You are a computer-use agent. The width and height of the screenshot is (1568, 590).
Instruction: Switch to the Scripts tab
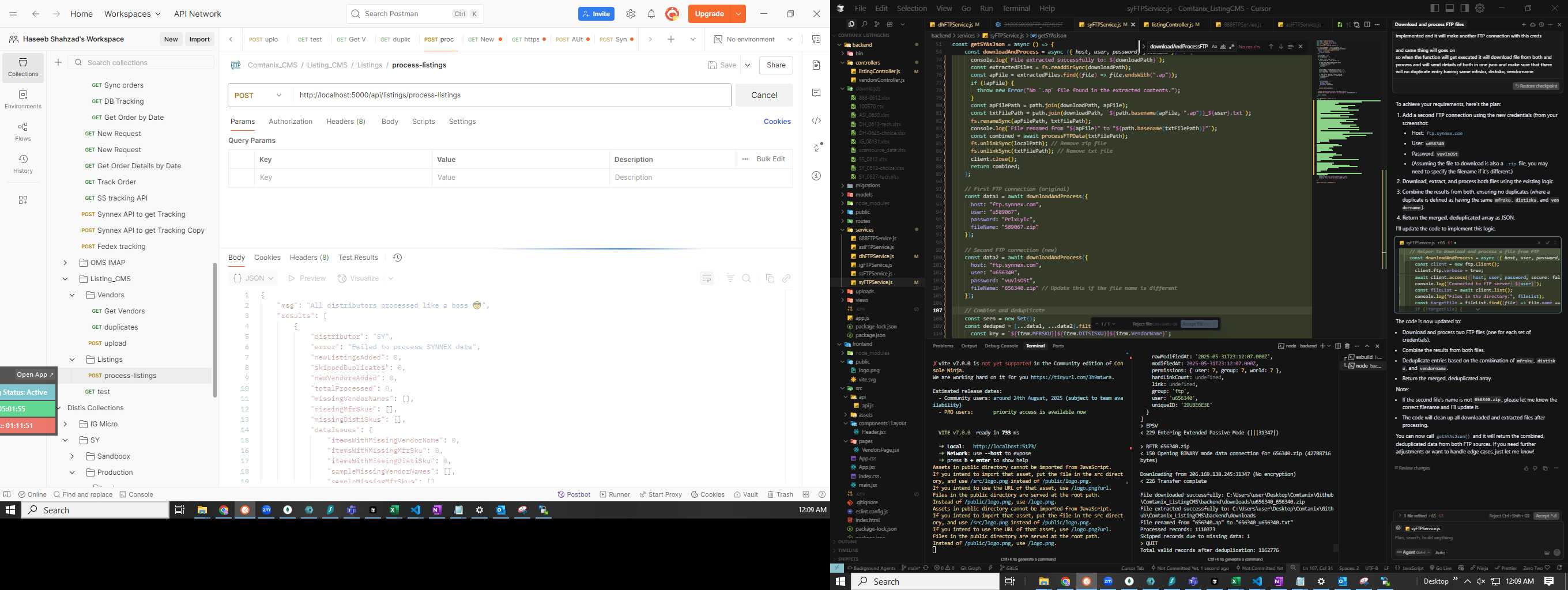[x=423, y=122]
